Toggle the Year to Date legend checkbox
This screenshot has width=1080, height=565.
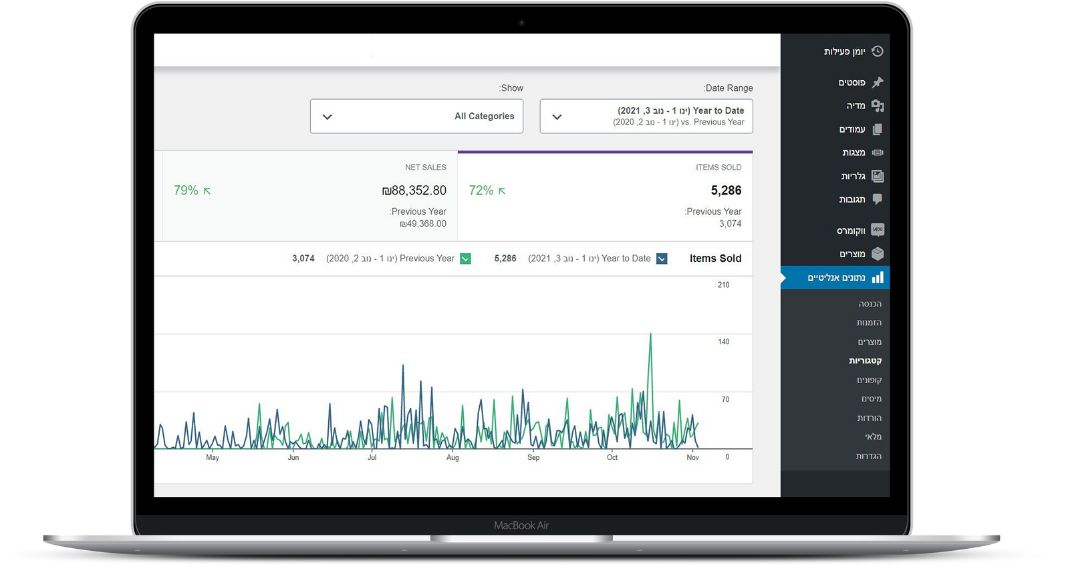tap(661, 258)
